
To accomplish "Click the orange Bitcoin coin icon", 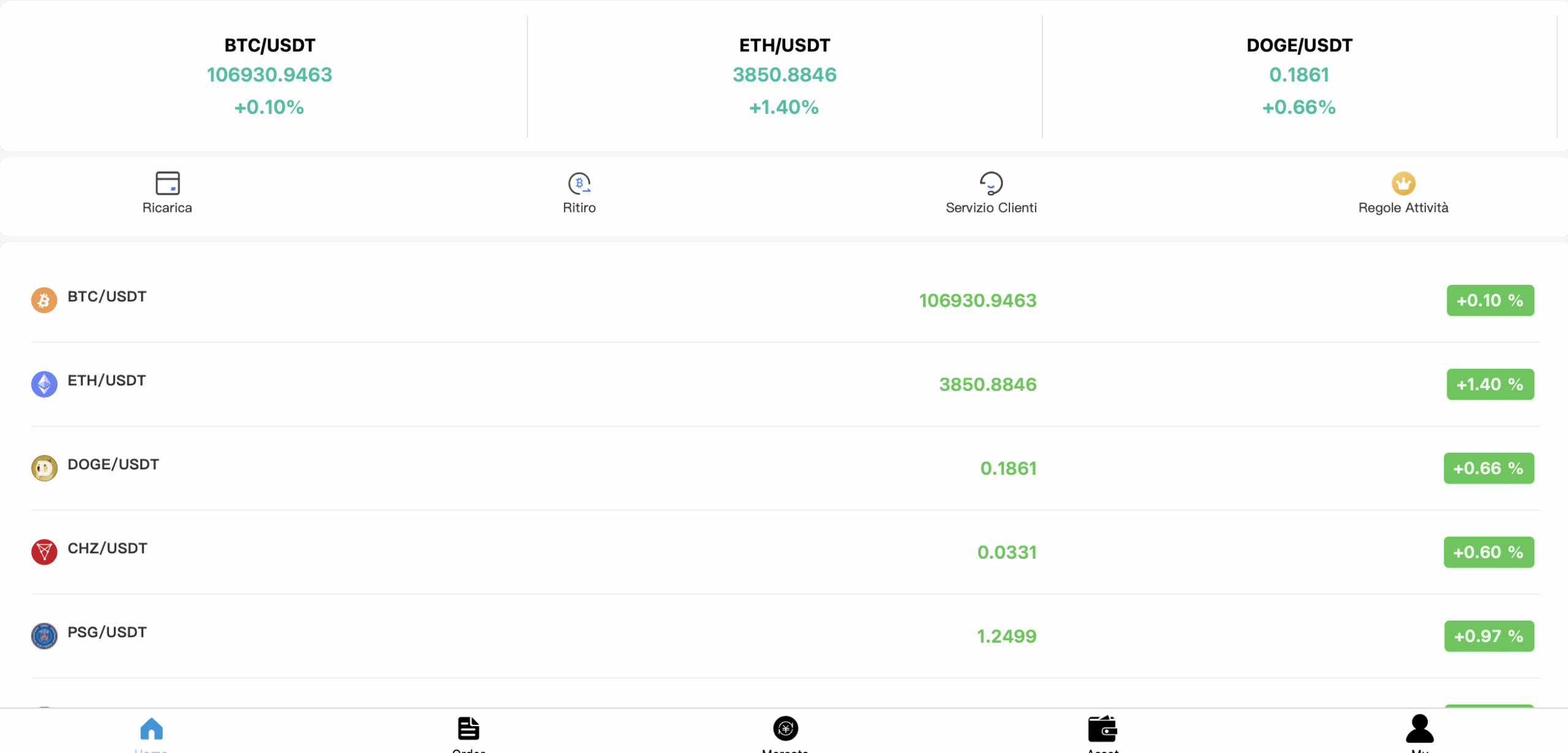I will 44,300.
